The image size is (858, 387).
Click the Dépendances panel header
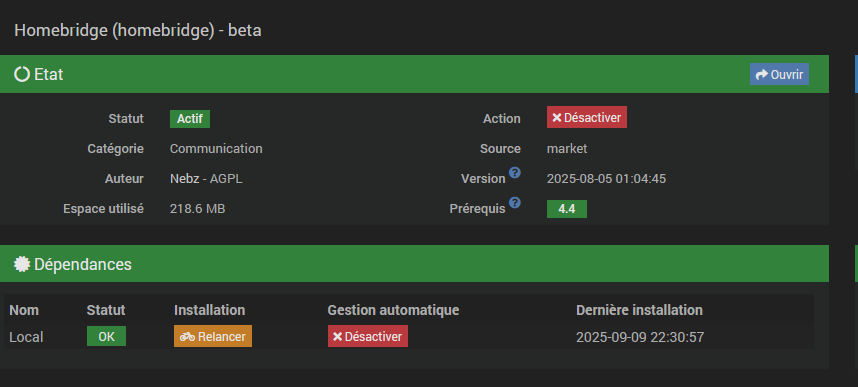414,264
